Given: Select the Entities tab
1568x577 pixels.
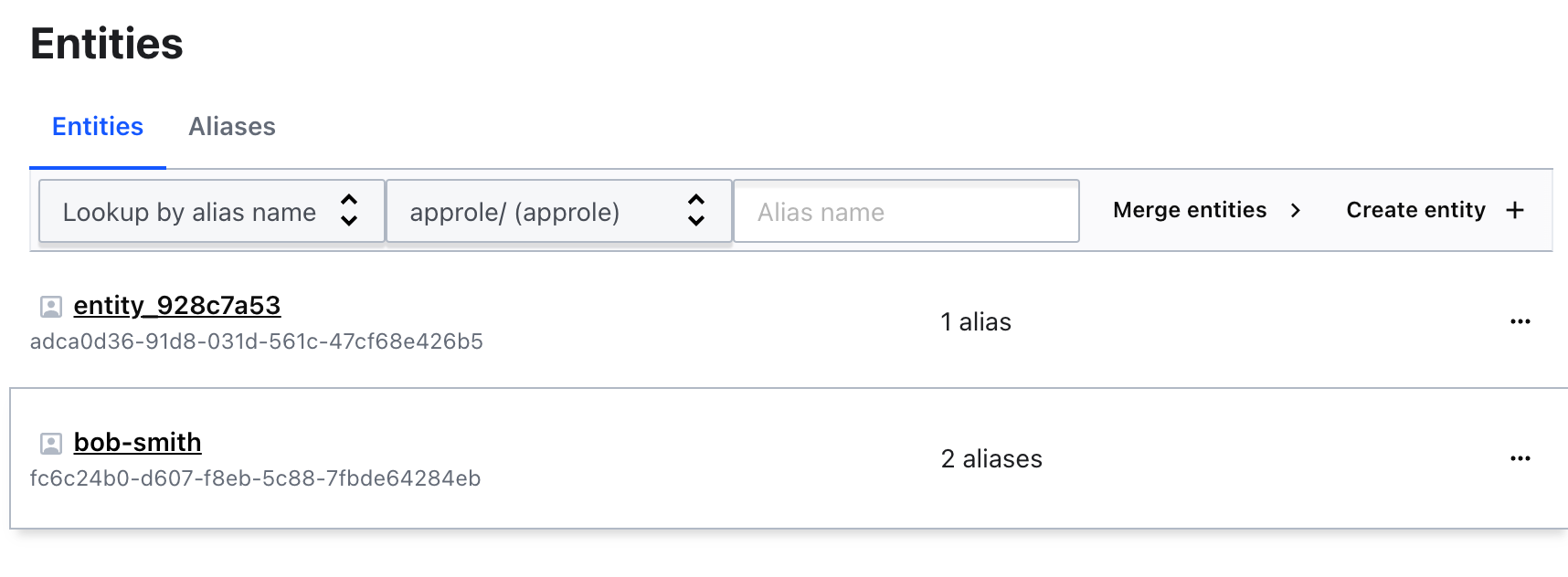Looking at the screenshot, I should [x=98, y=126].
